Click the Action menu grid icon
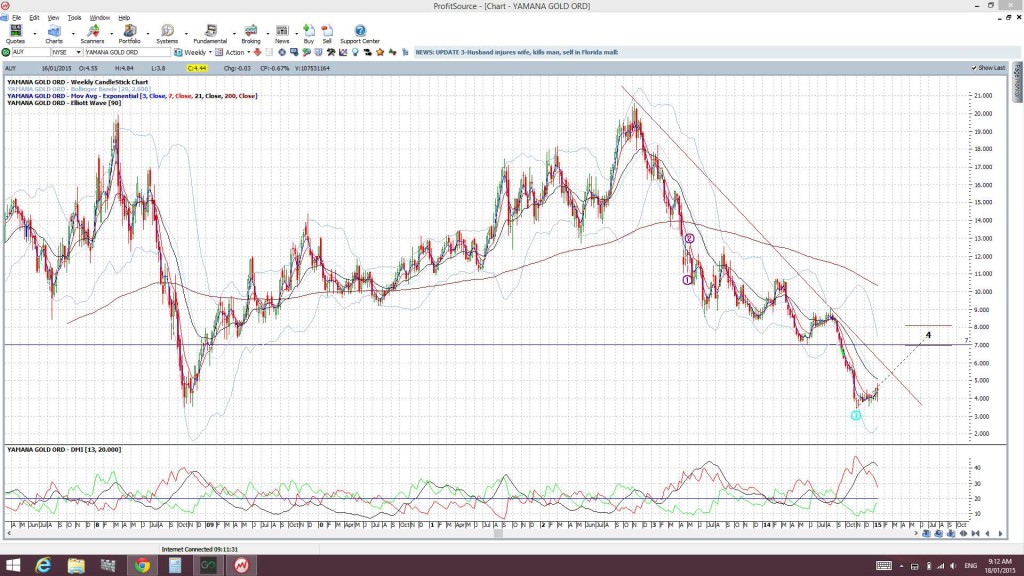This screenshot has height=576, width=1024. click(219, 52)
